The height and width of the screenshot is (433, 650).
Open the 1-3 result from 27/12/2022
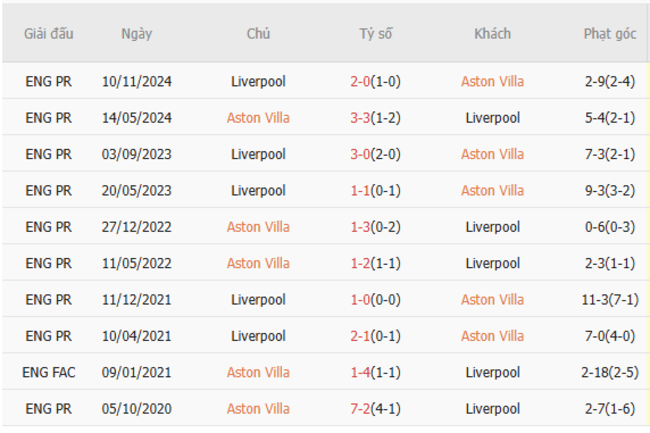pyautogui.click(x=360, y=227)
